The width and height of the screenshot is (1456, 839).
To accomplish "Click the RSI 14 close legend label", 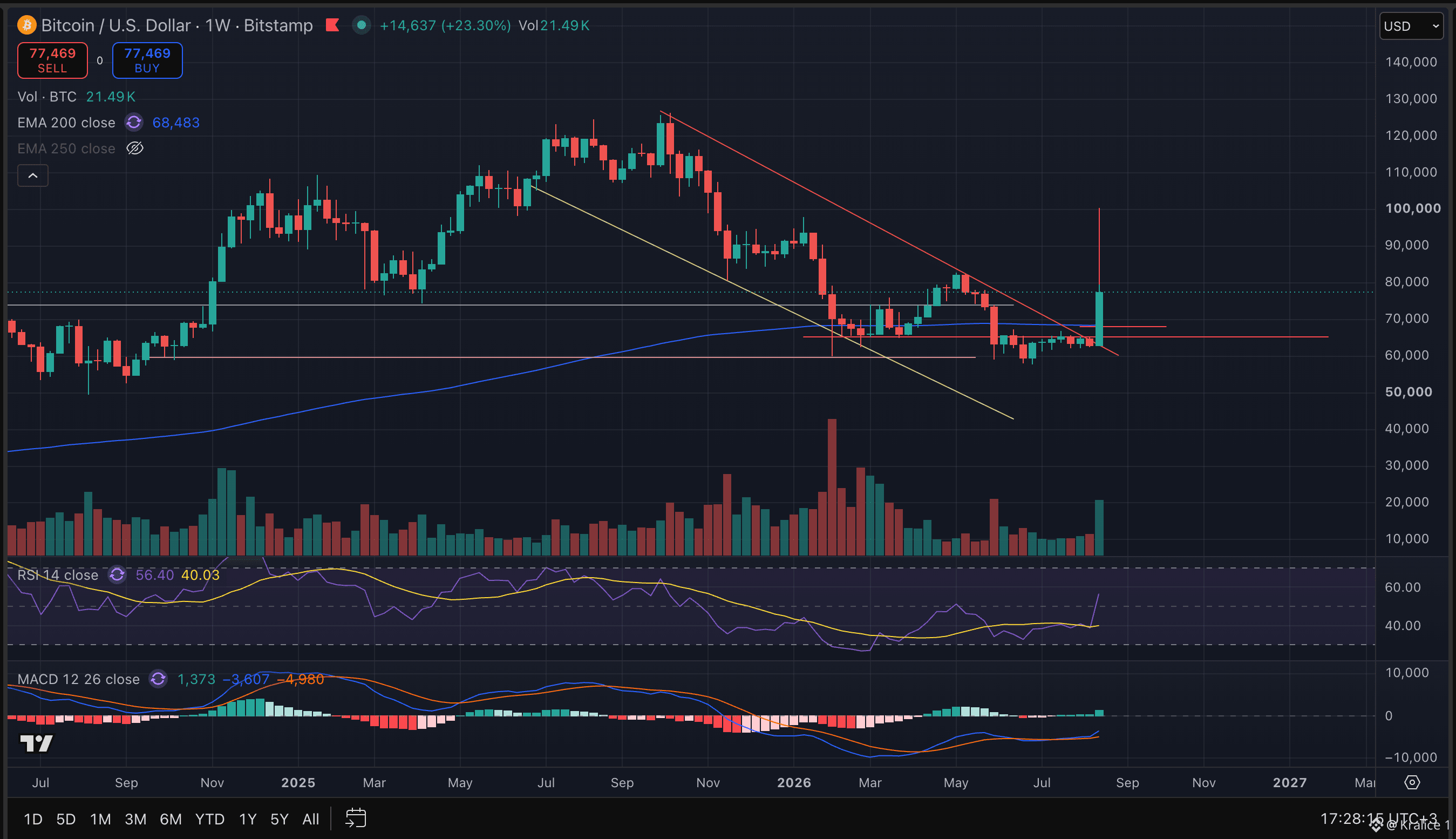I will coord(58,574).
